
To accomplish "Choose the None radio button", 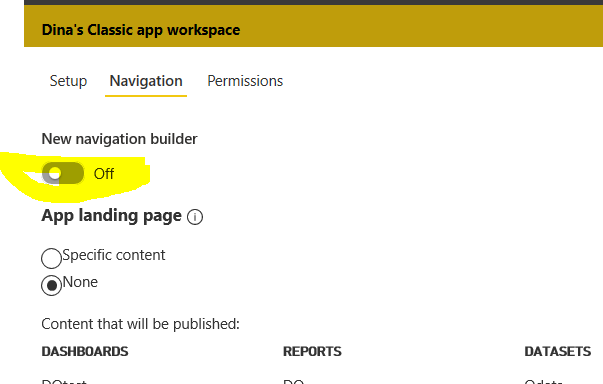I will (51, 285).
